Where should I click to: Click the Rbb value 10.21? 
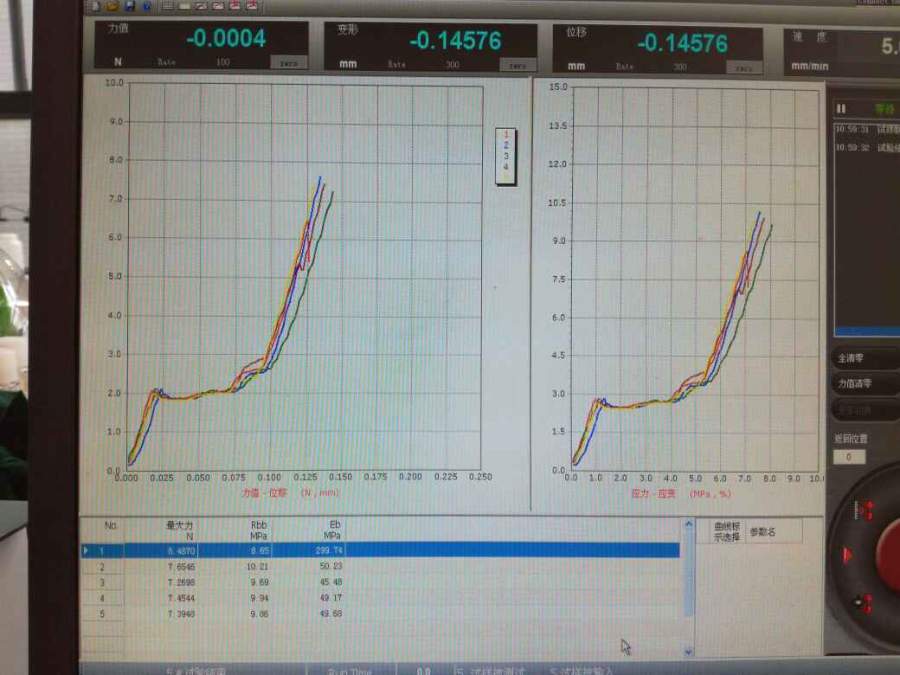pyautogui.click(x=257, y=567)
